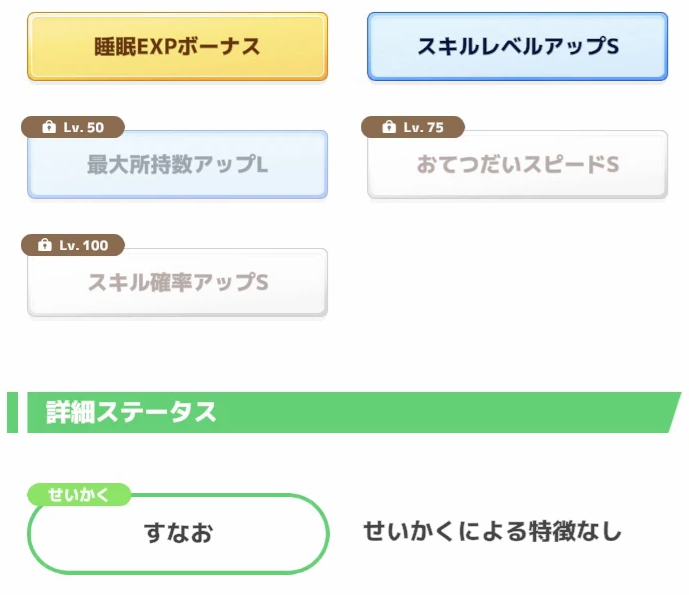Select the スキルレベルアップS sub-skill
Viewport: 689px width, 595px height.
click(518, 47)
